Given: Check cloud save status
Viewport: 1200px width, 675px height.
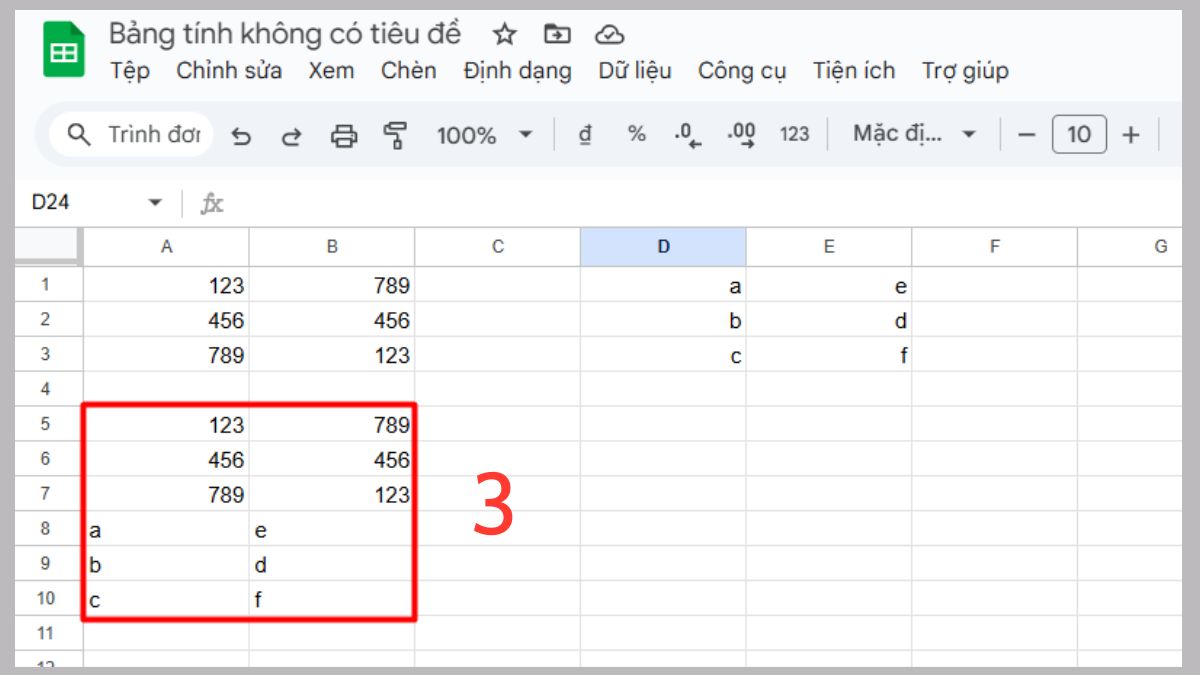Looking at the screenshot, I should 610,33.
